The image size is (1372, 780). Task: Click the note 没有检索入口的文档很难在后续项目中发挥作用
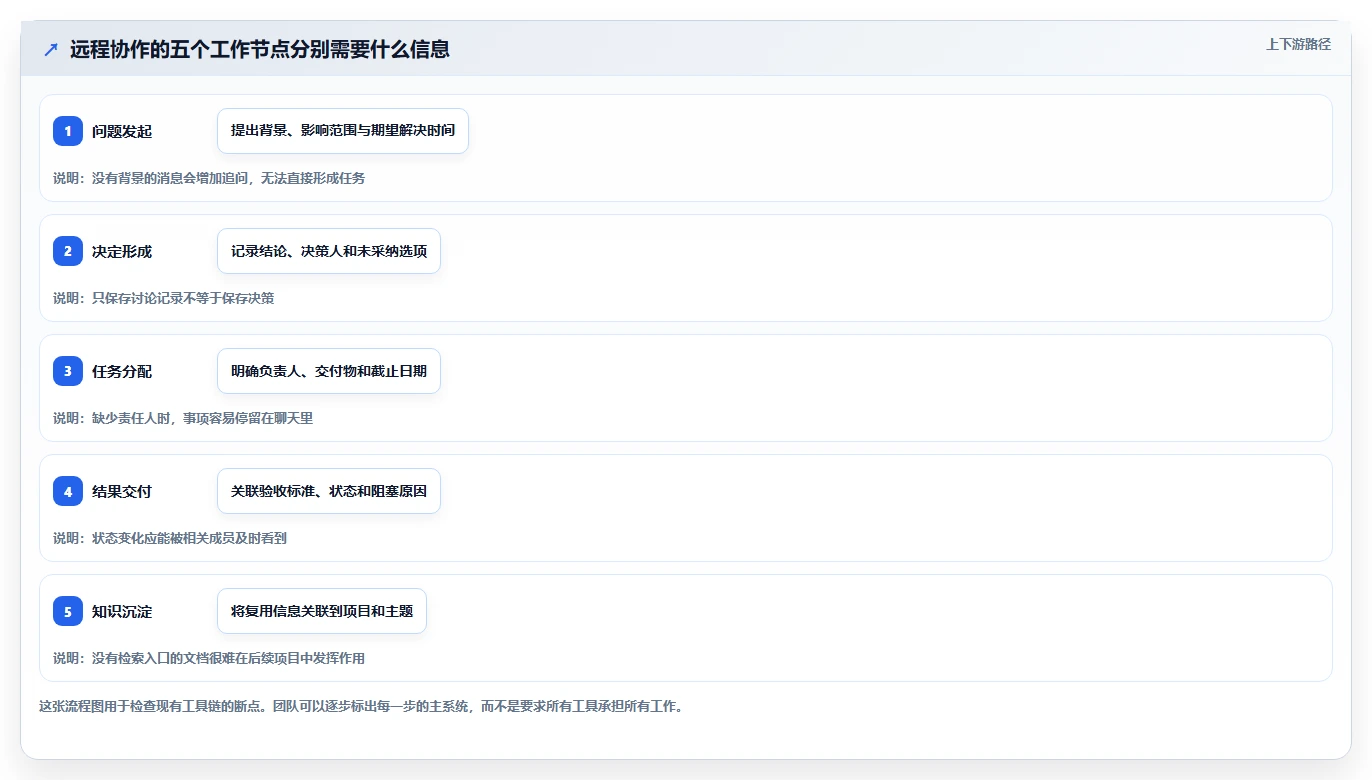coord(228,658)
